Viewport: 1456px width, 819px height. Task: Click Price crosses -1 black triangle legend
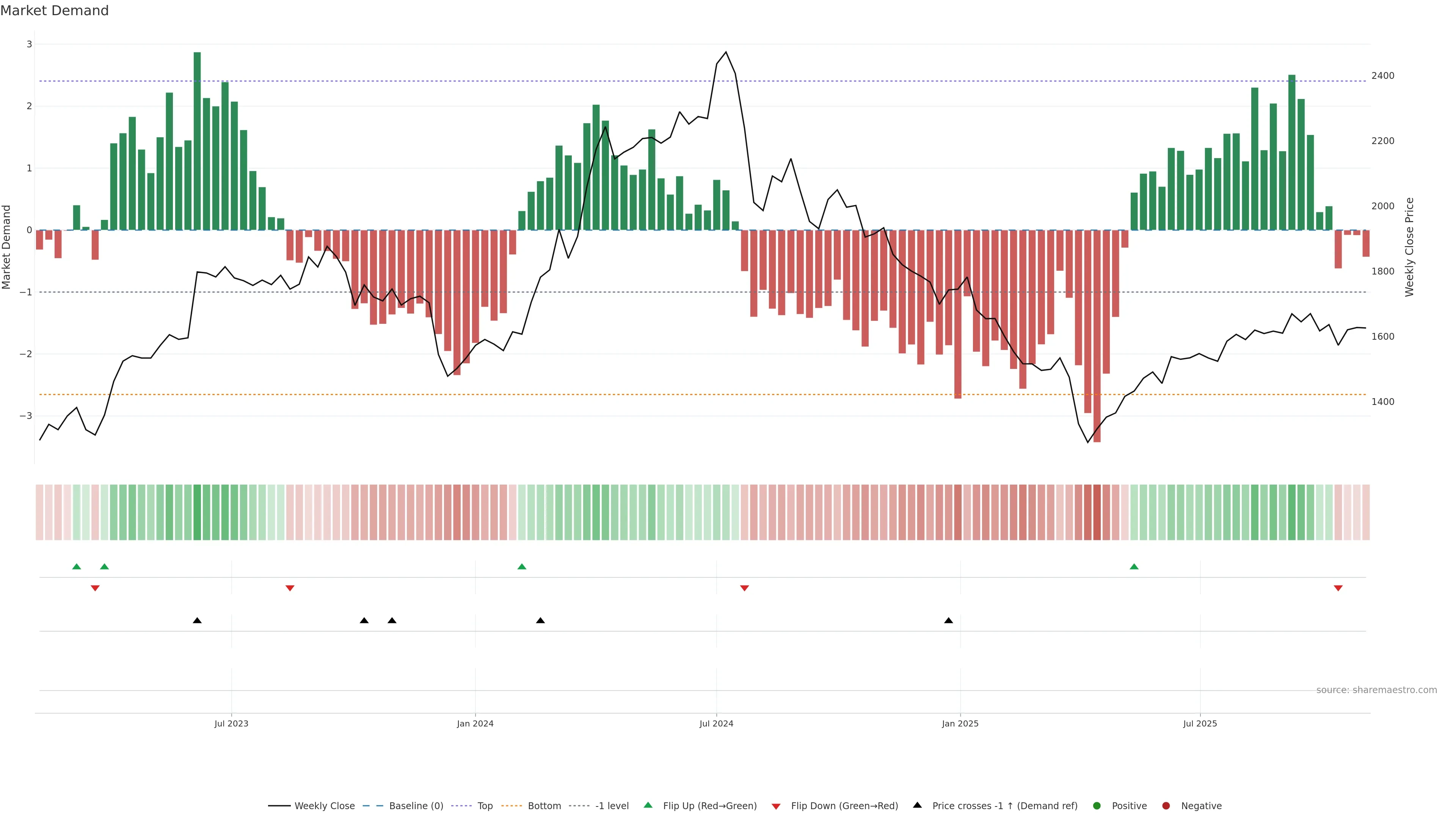[x=917, y=805]
